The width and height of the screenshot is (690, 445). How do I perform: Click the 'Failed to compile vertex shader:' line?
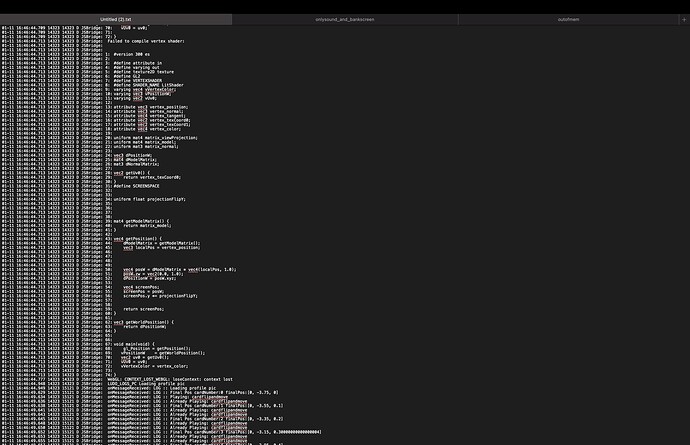(x=146, y=41)
